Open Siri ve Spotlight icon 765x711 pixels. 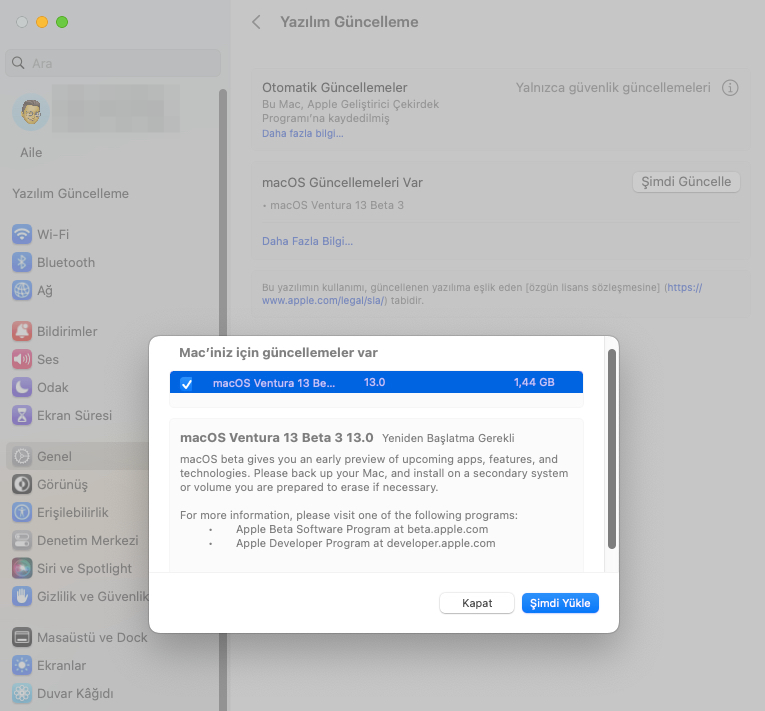tap(22, 568)
